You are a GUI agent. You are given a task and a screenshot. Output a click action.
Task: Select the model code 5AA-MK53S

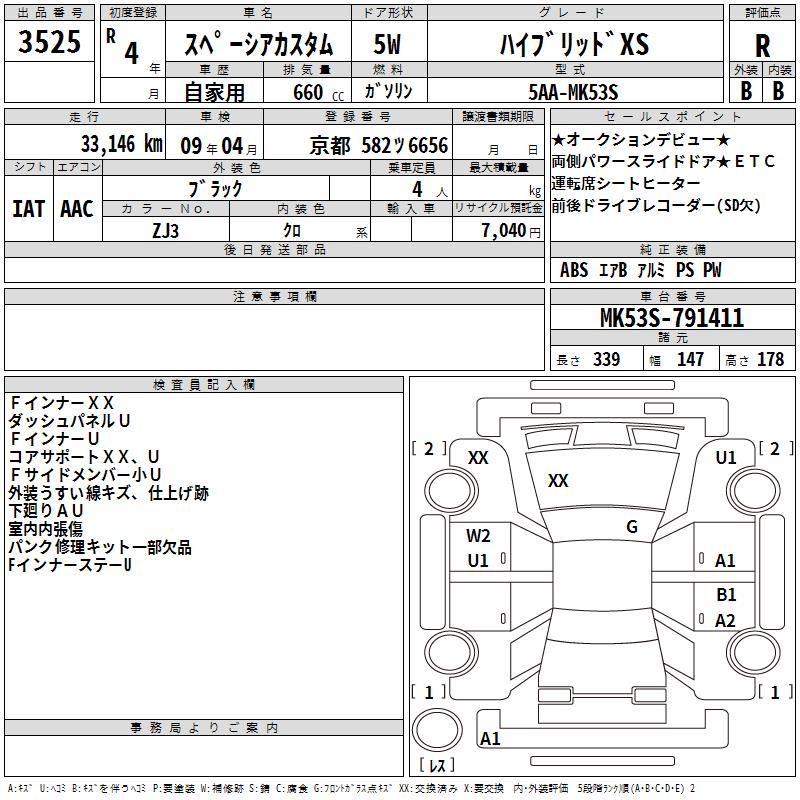(573, 92)
